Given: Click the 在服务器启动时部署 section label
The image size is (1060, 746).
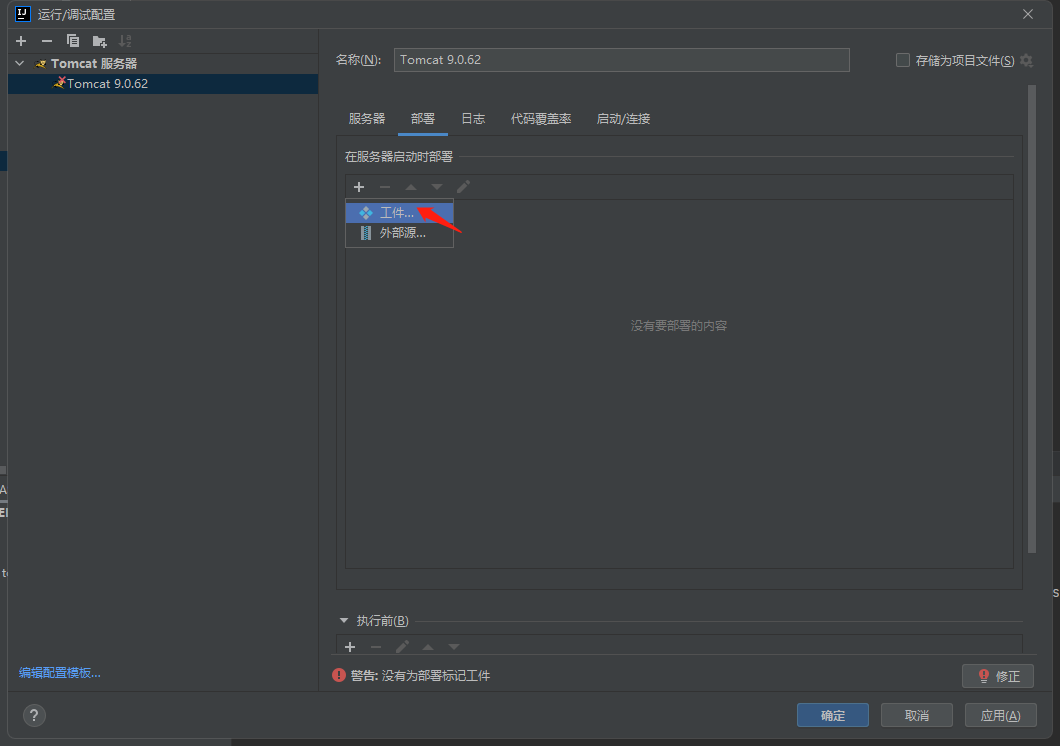Looking at the screenshot, I should pos(399,157).
